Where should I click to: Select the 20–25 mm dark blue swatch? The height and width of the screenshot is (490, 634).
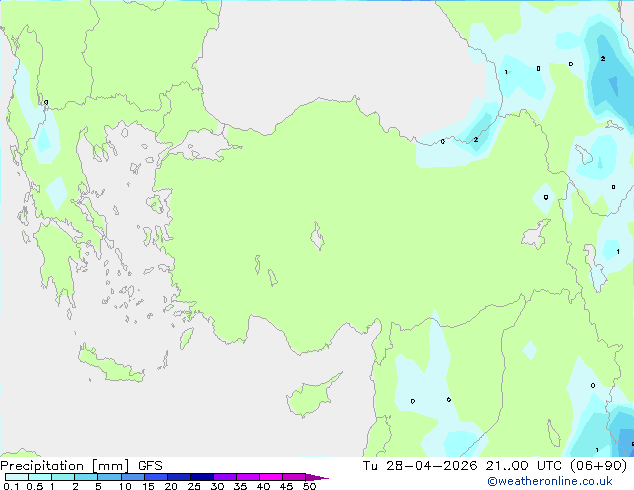click(178, 477)
